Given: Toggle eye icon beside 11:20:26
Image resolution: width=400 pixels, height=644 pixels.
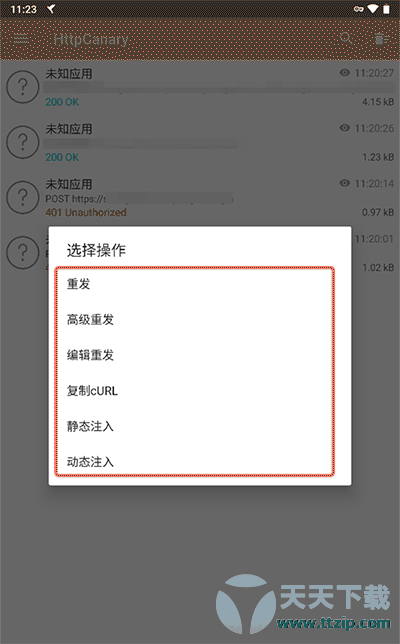Looking at the screenshot, I should (345, 128).
